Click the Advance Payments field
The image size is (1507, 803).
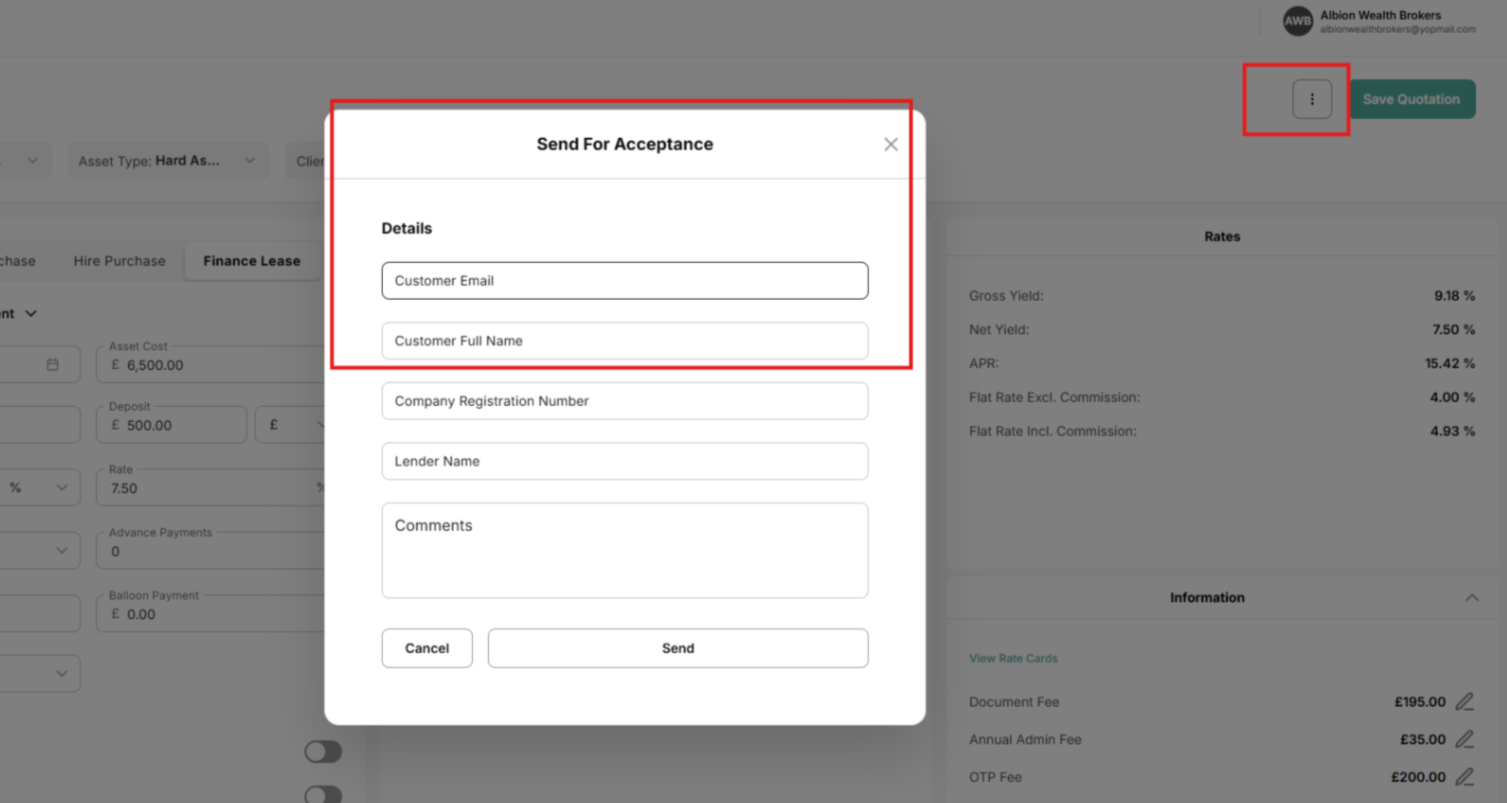click(x=212, y=551)
